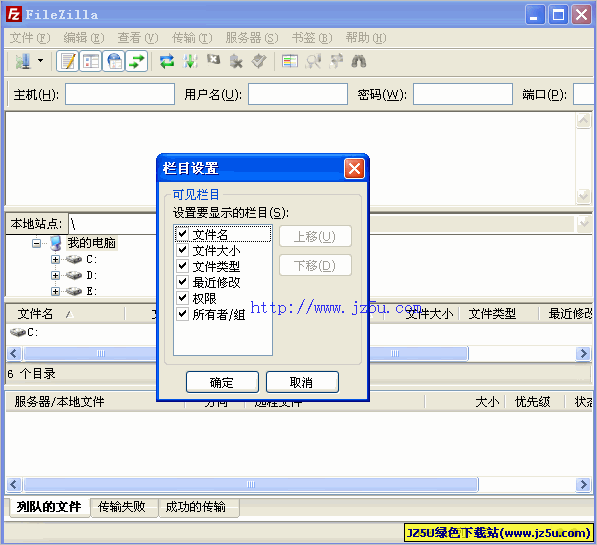Switch to the 列队的文件 tab
This screenshot has width=597, height=545.
pos(48,507)
